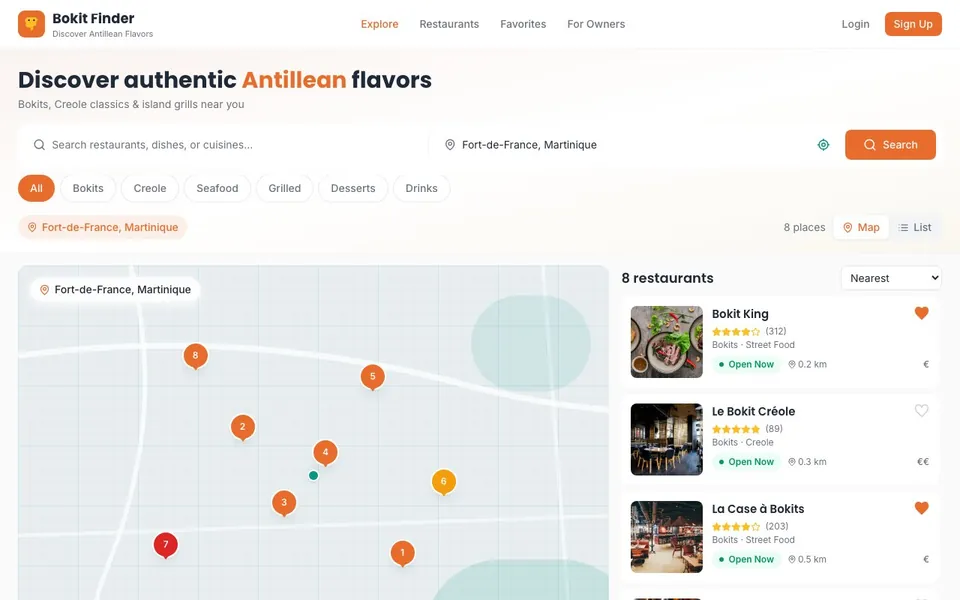Click map pin number 2
Screen dimensions: 960x600
pos(242,427)
